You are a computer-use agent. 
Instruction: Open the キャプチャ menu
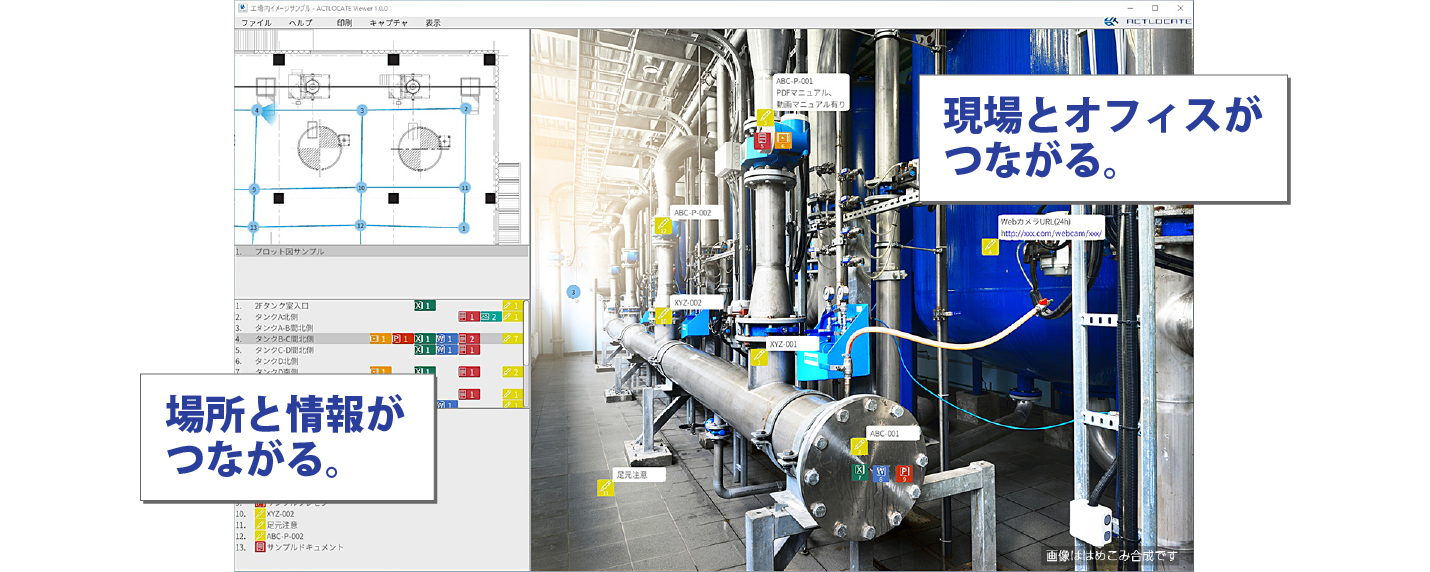click(x=388, y=22)
